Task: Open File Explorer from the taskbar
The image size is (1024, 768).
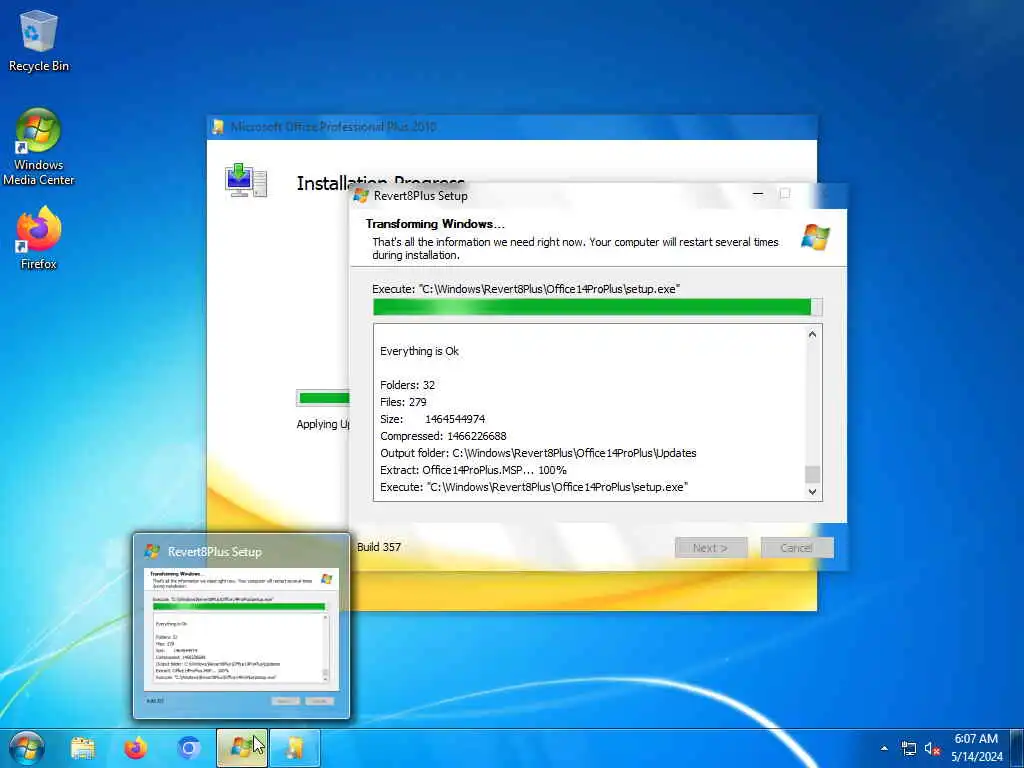Action: pyautogui.click(x=83, y=748)
